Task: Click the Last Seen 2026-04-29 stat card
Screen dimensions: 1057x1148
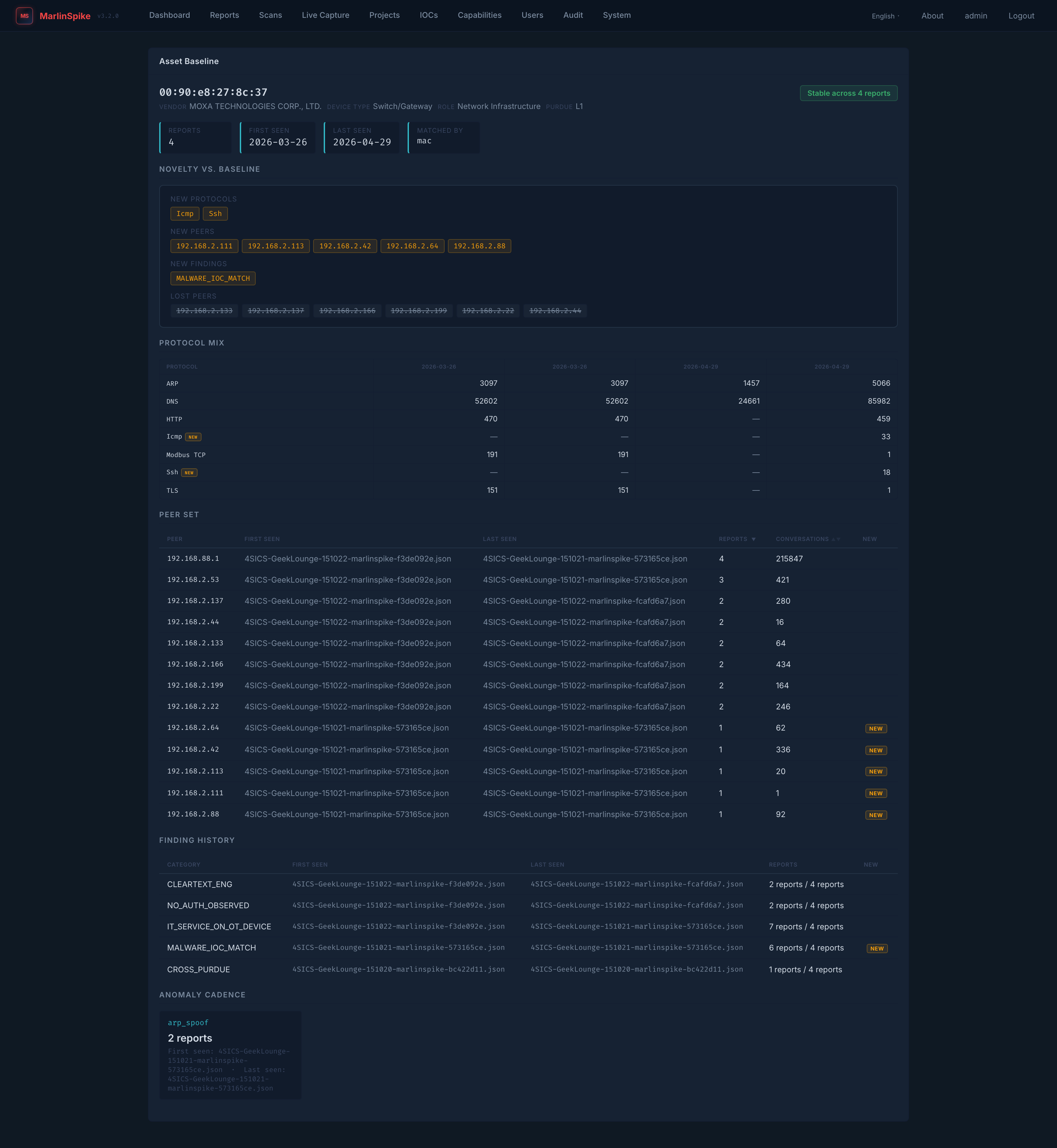Action: pos(361,137)
